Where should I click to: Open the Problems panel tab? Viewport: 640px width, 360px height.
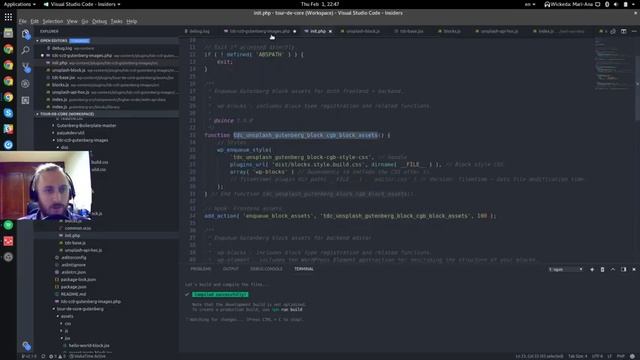point(201,269)
